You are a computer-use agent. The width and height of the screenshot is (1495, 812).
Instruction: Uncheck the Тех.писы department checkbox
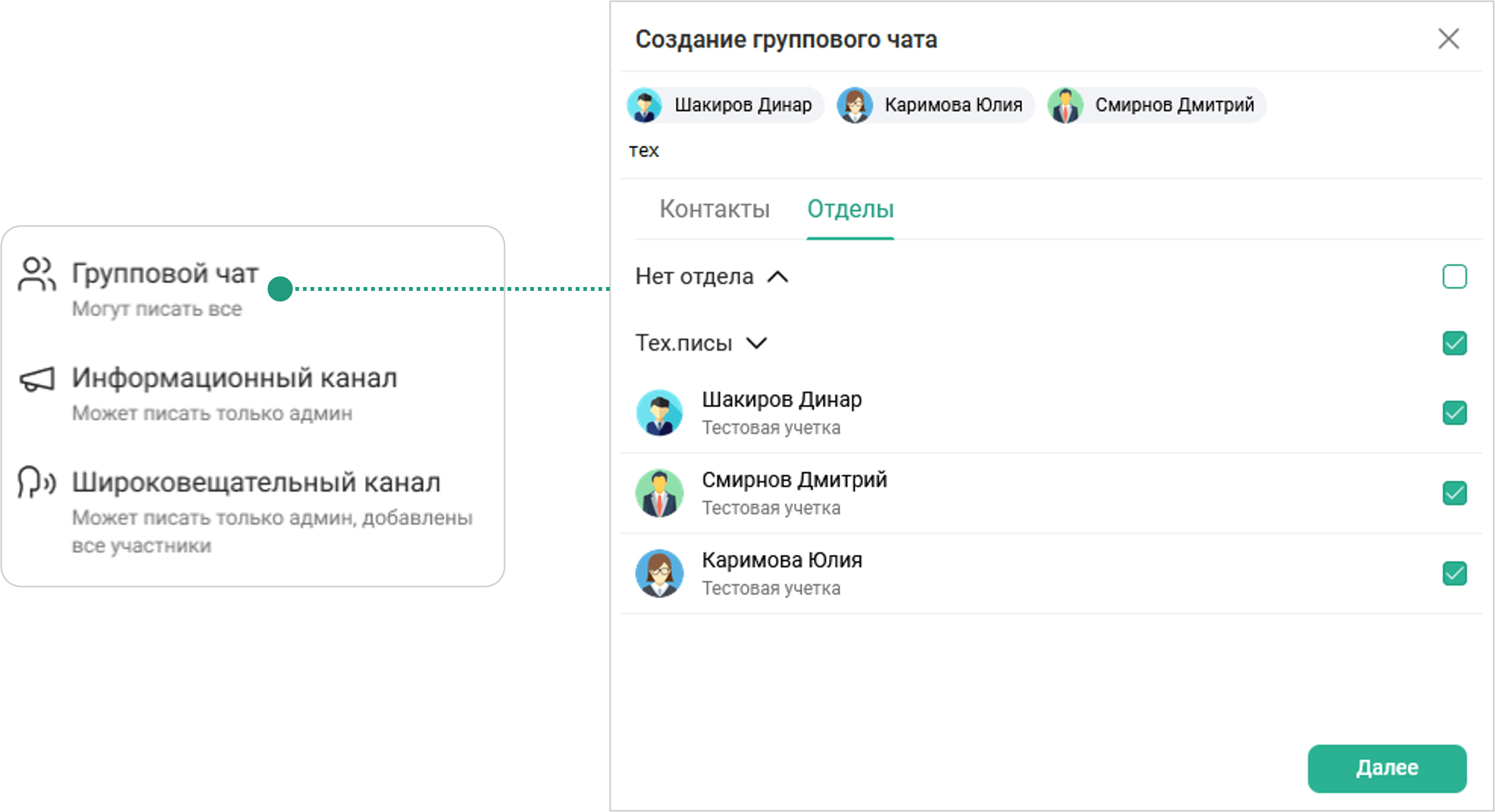(1454, 343)
